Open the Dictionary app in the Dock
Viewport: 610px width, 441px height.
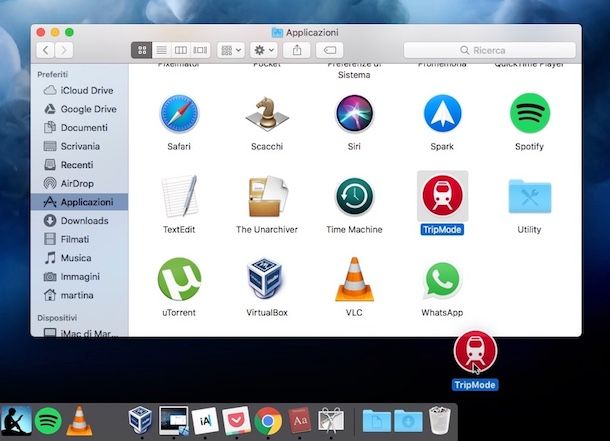click(300, 420)
